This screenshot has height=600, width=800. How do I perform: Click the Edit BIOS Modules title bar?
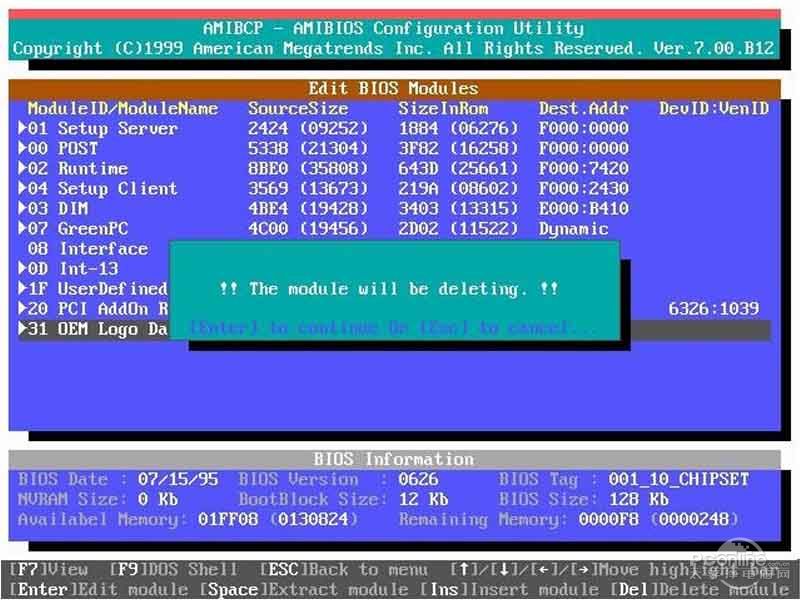(x=394, y=88)
